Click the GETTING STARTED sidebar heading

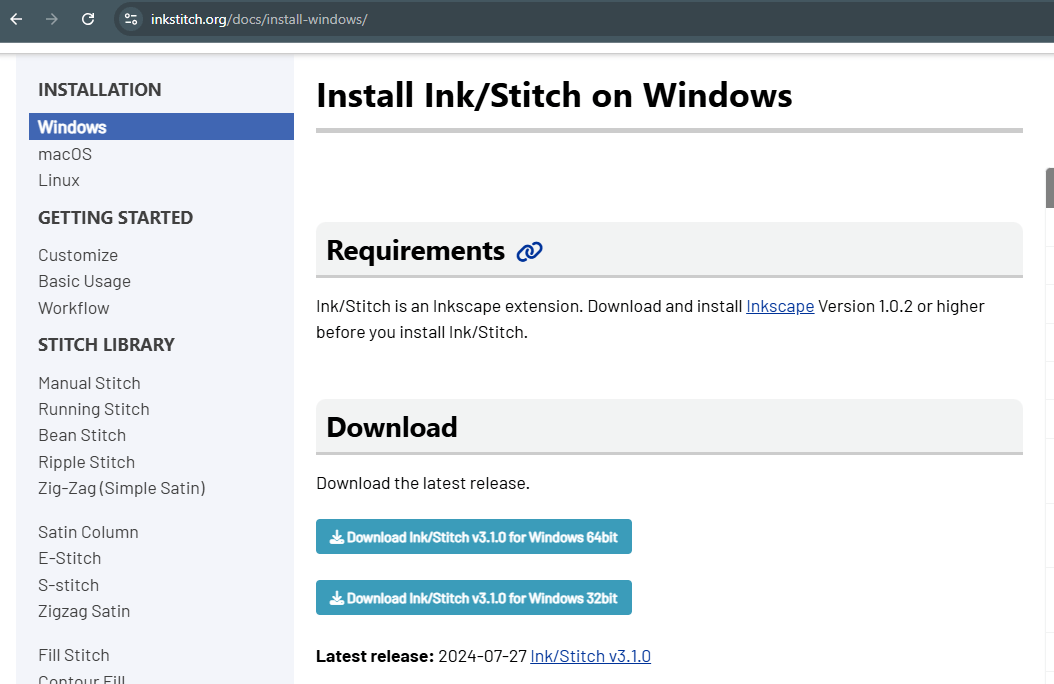116,218
